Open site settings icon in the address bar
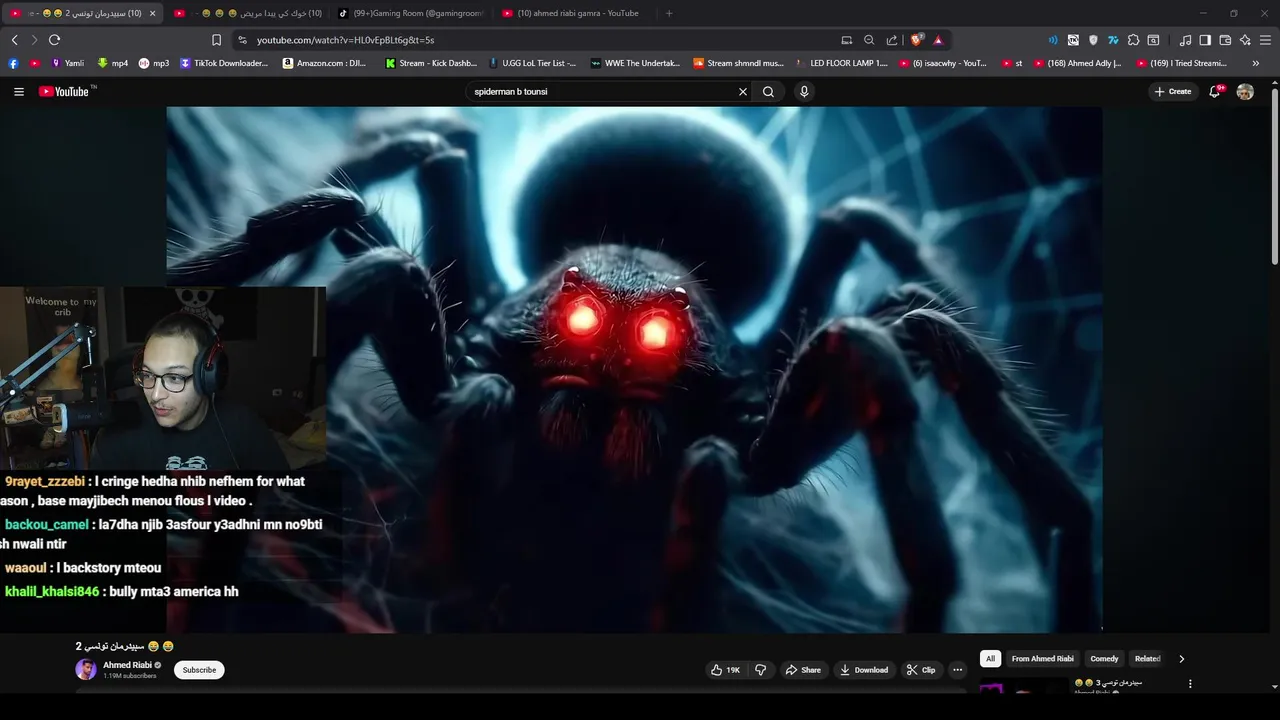 coord(242,40)
